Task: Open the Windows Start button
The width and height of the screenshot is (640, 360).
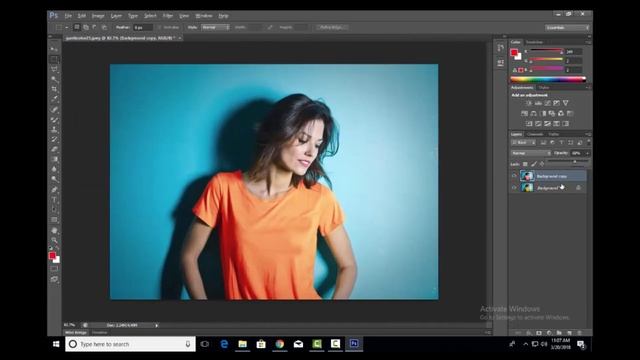Action: 56,344
